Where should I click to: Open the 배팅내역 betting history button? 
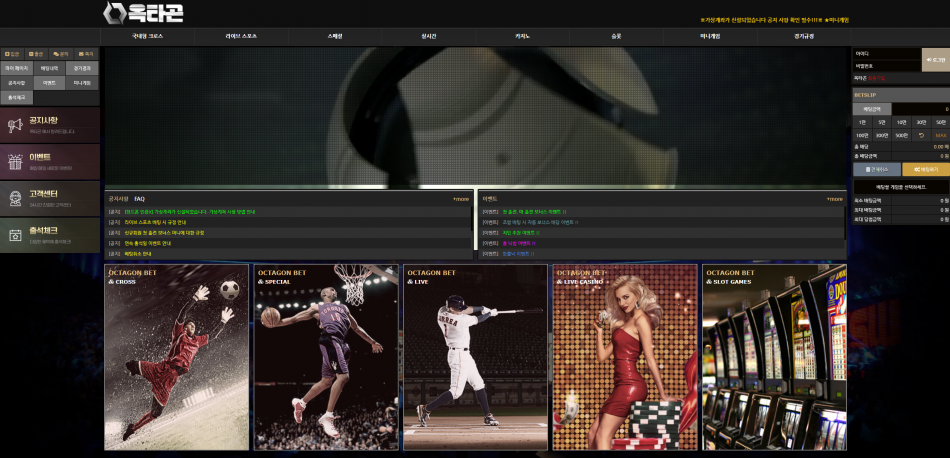[49, 68]
